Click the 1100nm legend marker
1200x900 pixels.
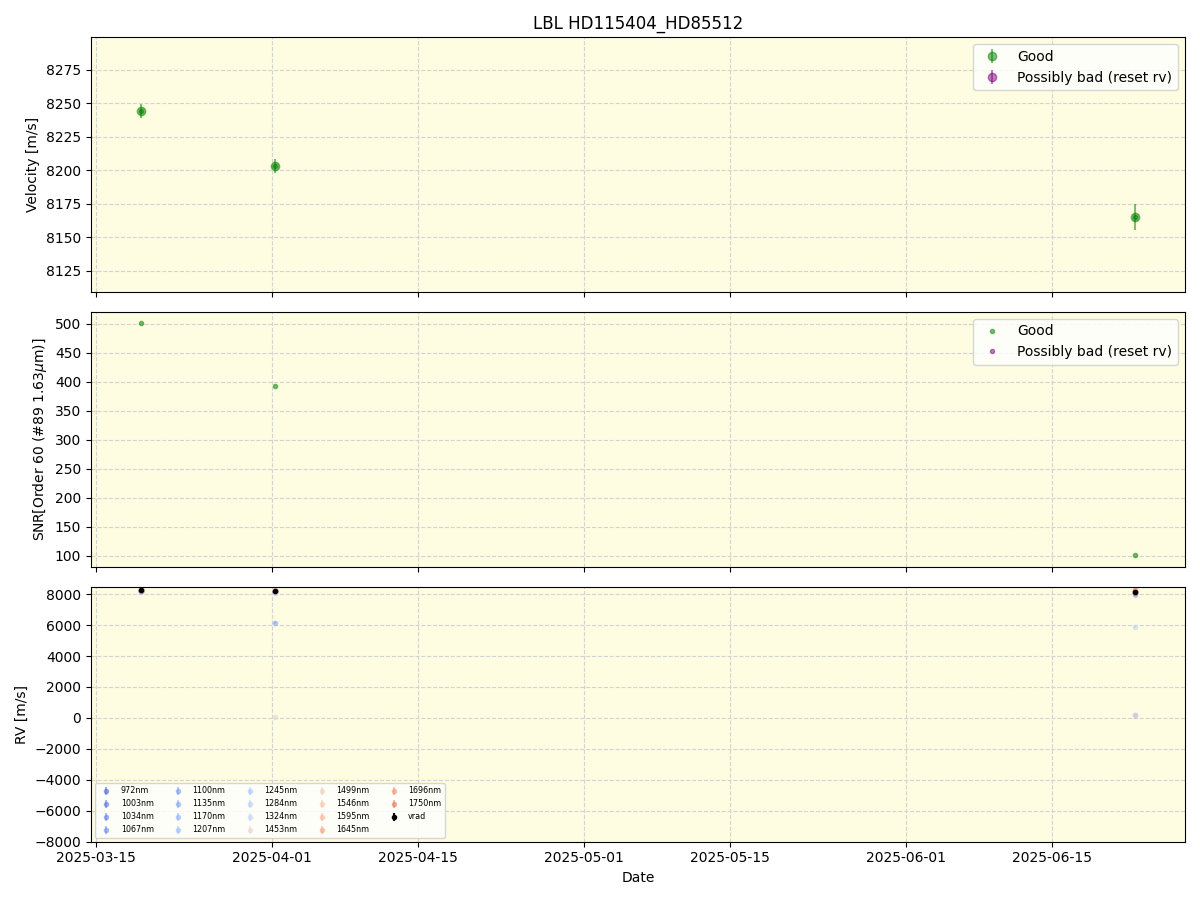click(178, 791)
